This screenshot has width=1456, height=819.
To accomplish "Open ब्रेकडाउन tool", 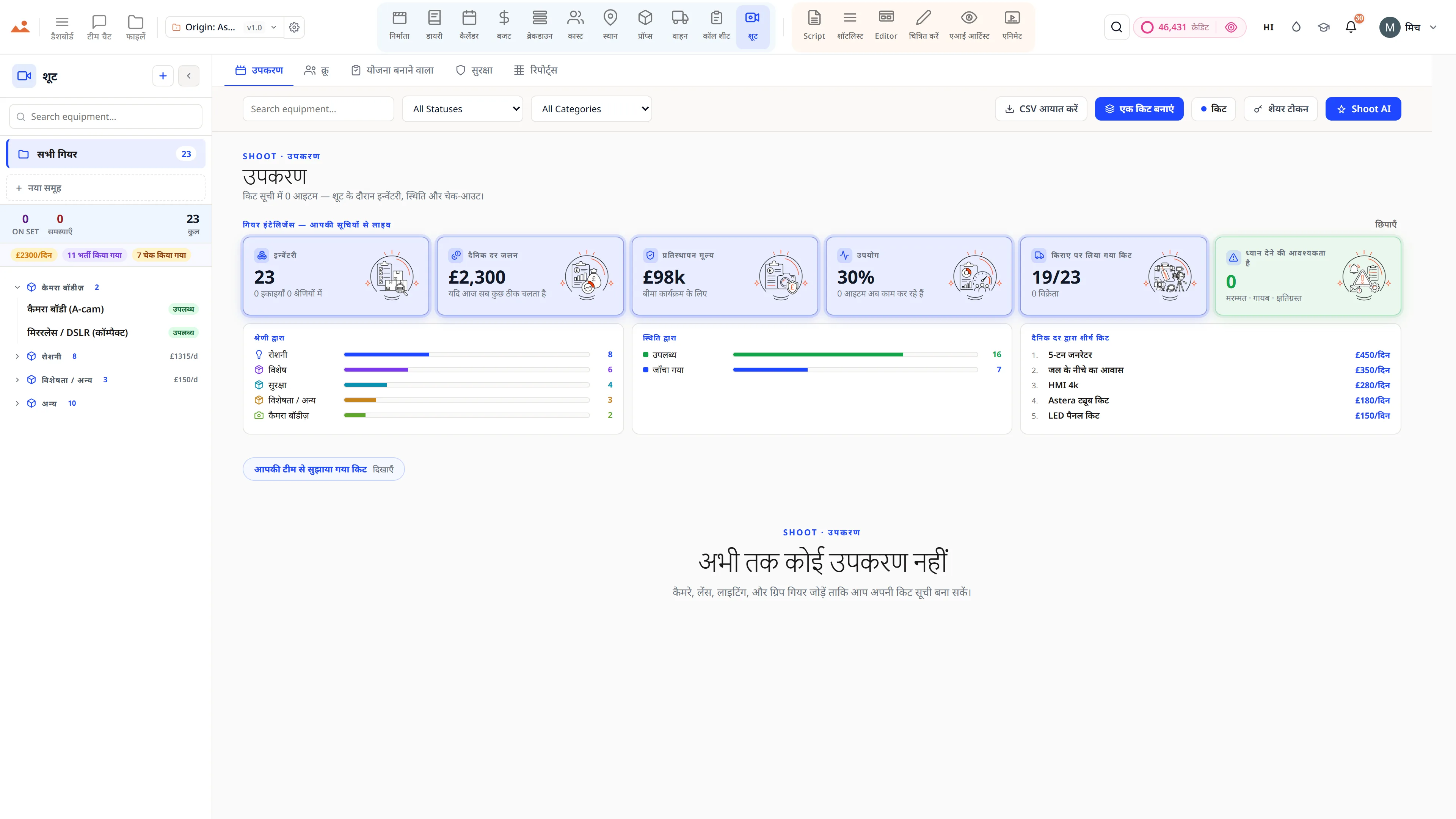I will (x=540, y=27).
